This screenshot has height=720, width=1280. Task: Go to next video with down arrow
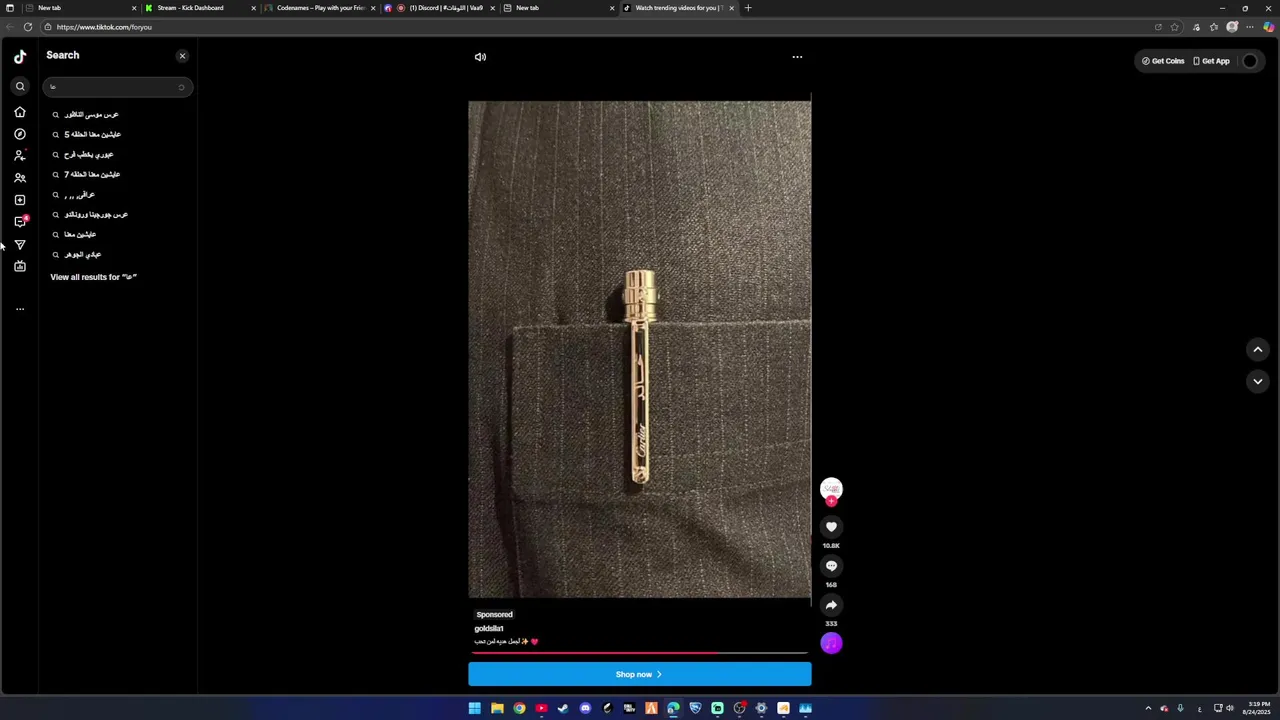click(x=1258, y=381)
